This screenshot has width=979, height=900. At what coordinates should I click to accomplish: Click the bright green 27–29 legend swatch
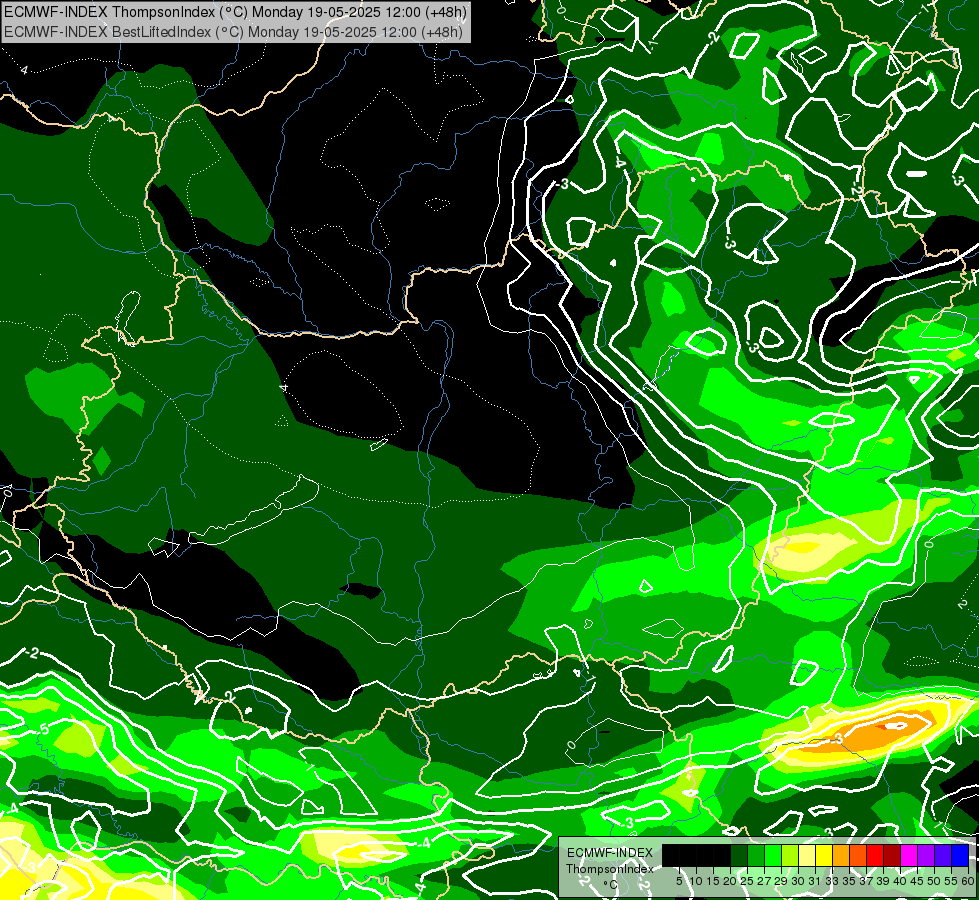click(773, 855)
